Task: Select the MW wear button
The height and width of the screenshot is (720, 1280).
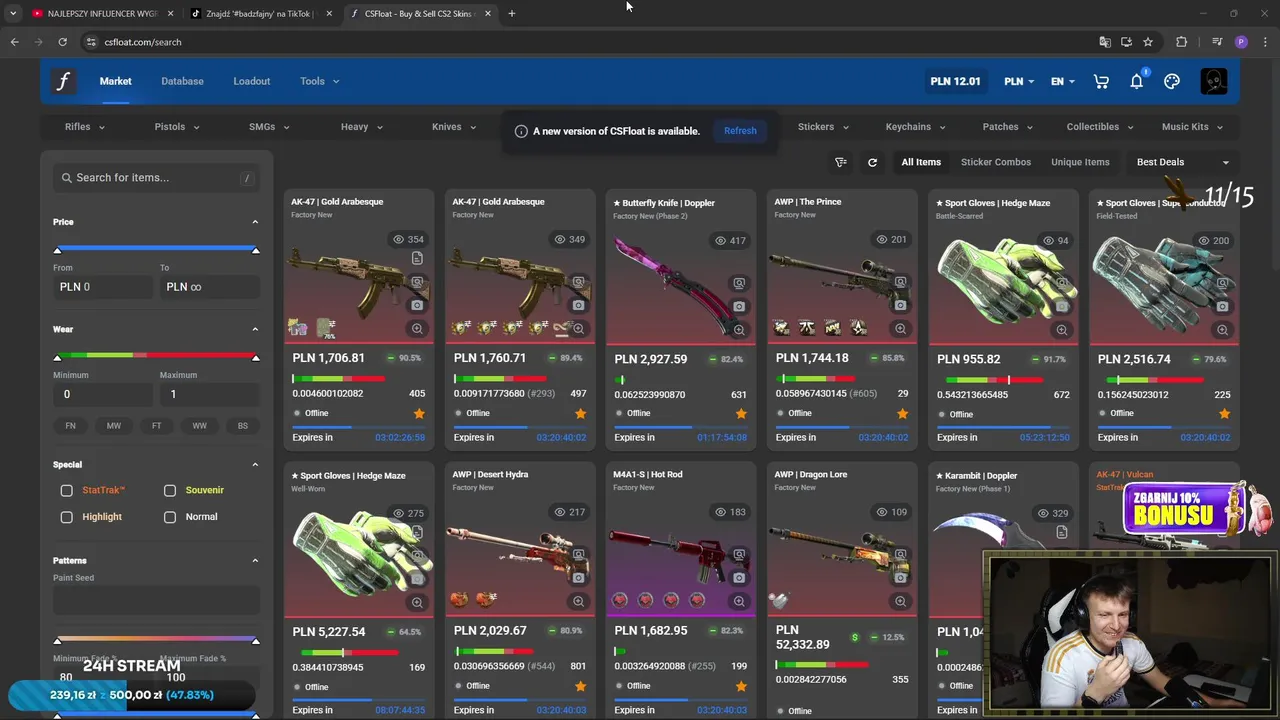Action: click(114, 426)
